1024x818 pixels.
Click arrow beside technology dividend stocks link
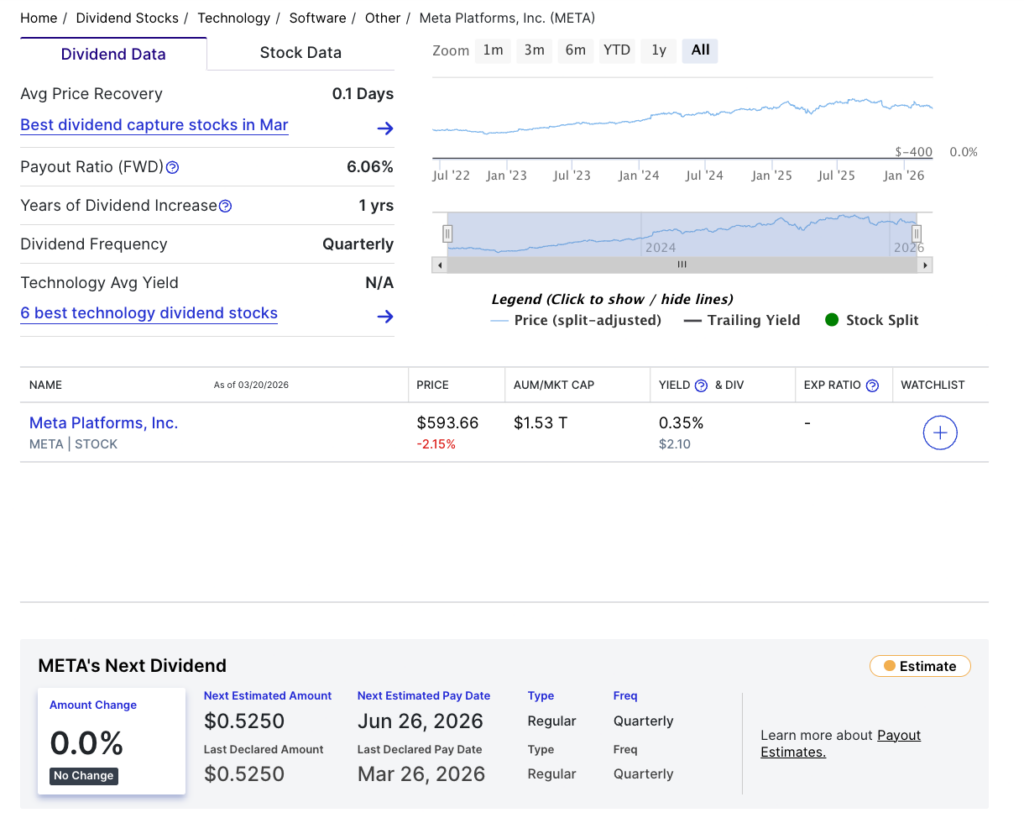[x=384, y=316]
